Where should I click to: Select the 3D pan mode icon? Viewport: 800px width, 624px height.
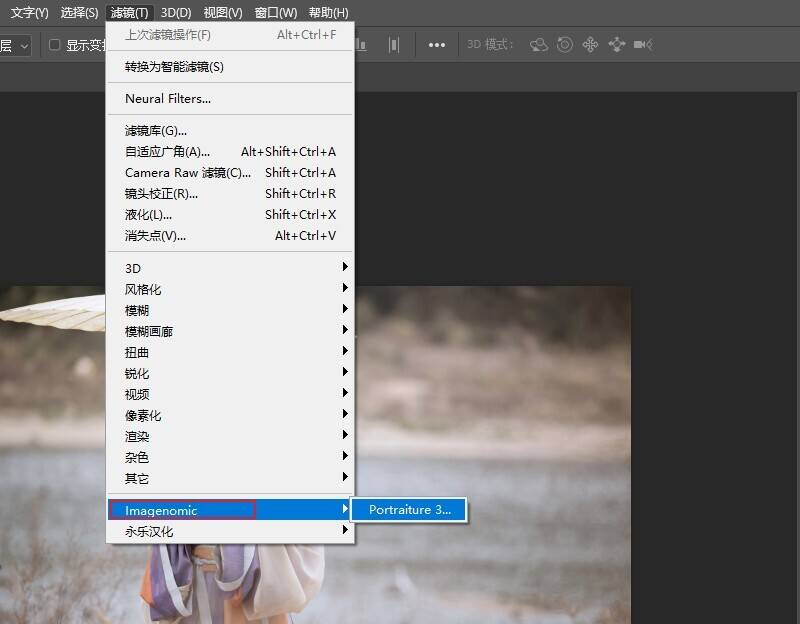coord(590,45)
